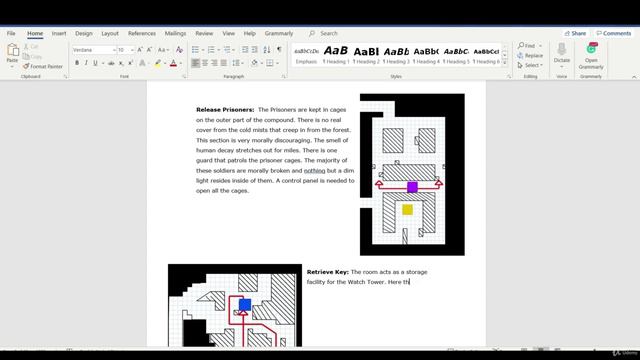Decrease paragraph indent
Viewport: 640px width, 360px height.
(245, 50)
